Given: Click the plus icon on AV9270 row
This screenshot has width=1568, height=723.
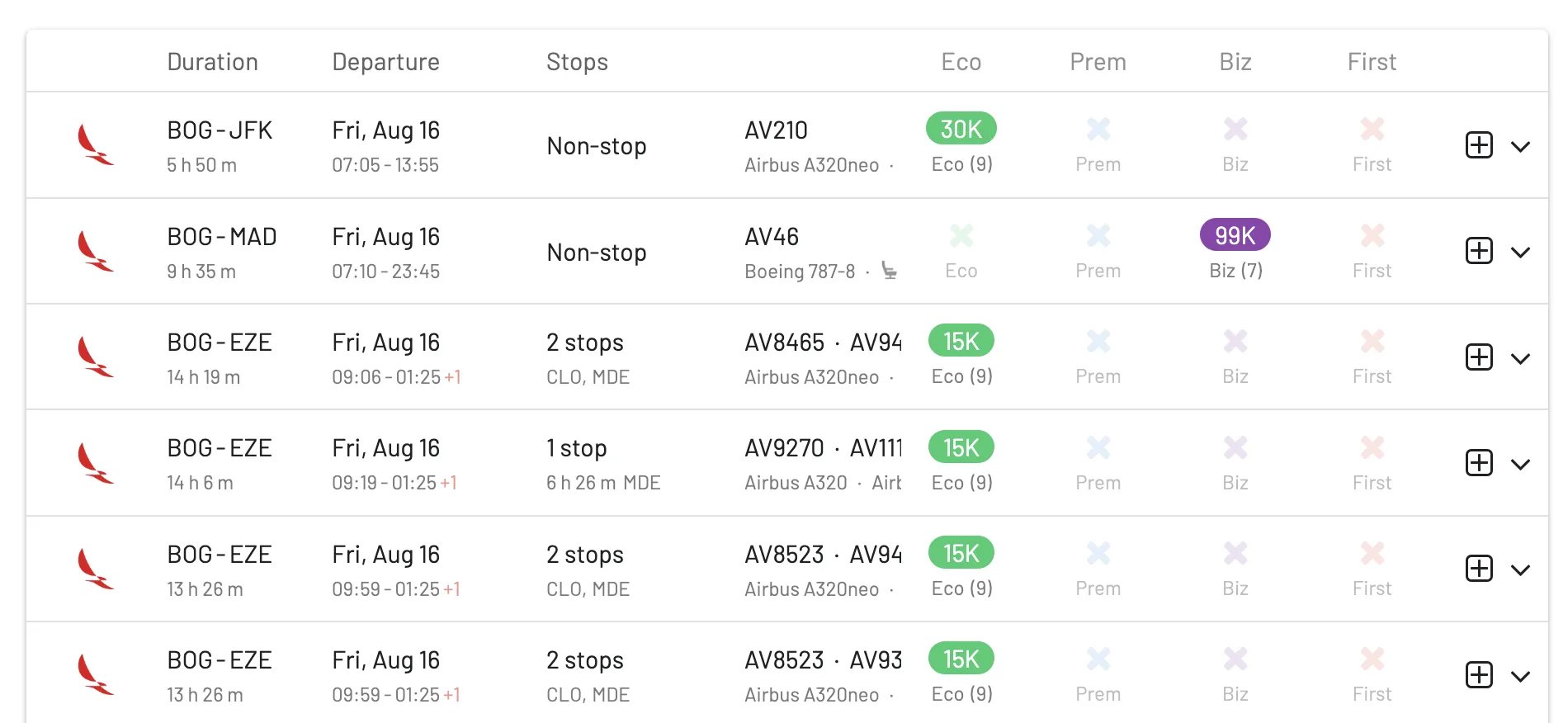Looking at the screenshot, I should click(x=1479, y=463).
